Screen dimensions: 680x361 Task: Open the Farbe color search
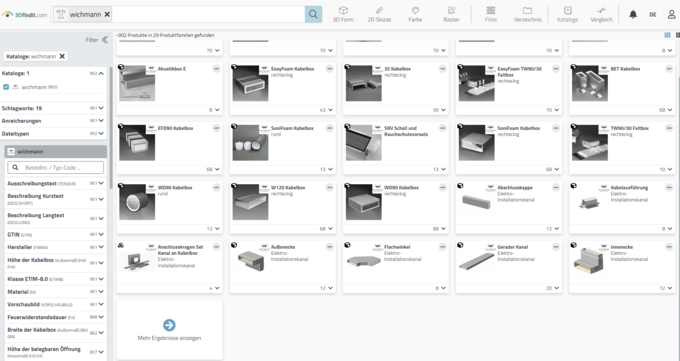(x=415, y=14)
